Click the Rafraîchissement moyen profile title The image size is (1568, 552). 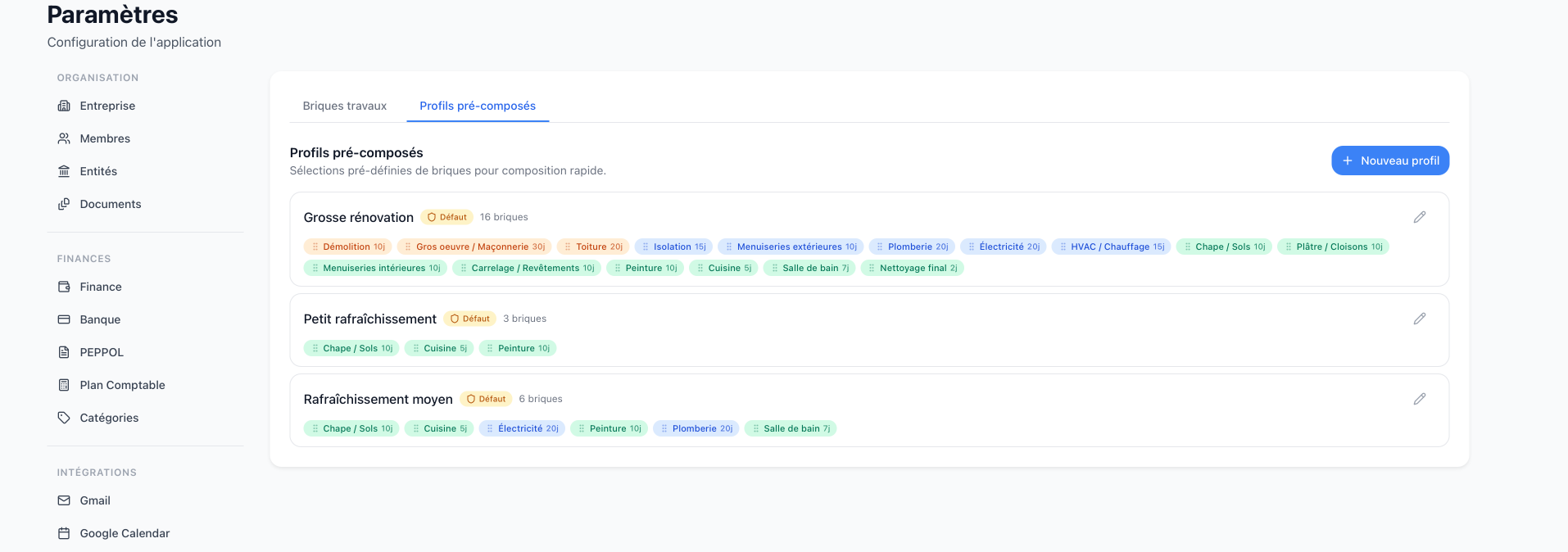coord(378,399)
